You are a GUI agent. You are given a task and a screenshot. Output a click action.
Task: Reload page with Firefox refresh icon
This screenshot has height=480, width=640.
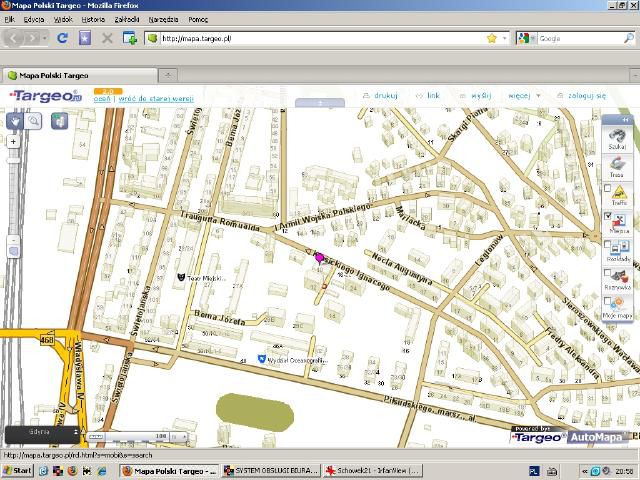tap(62, 38)
